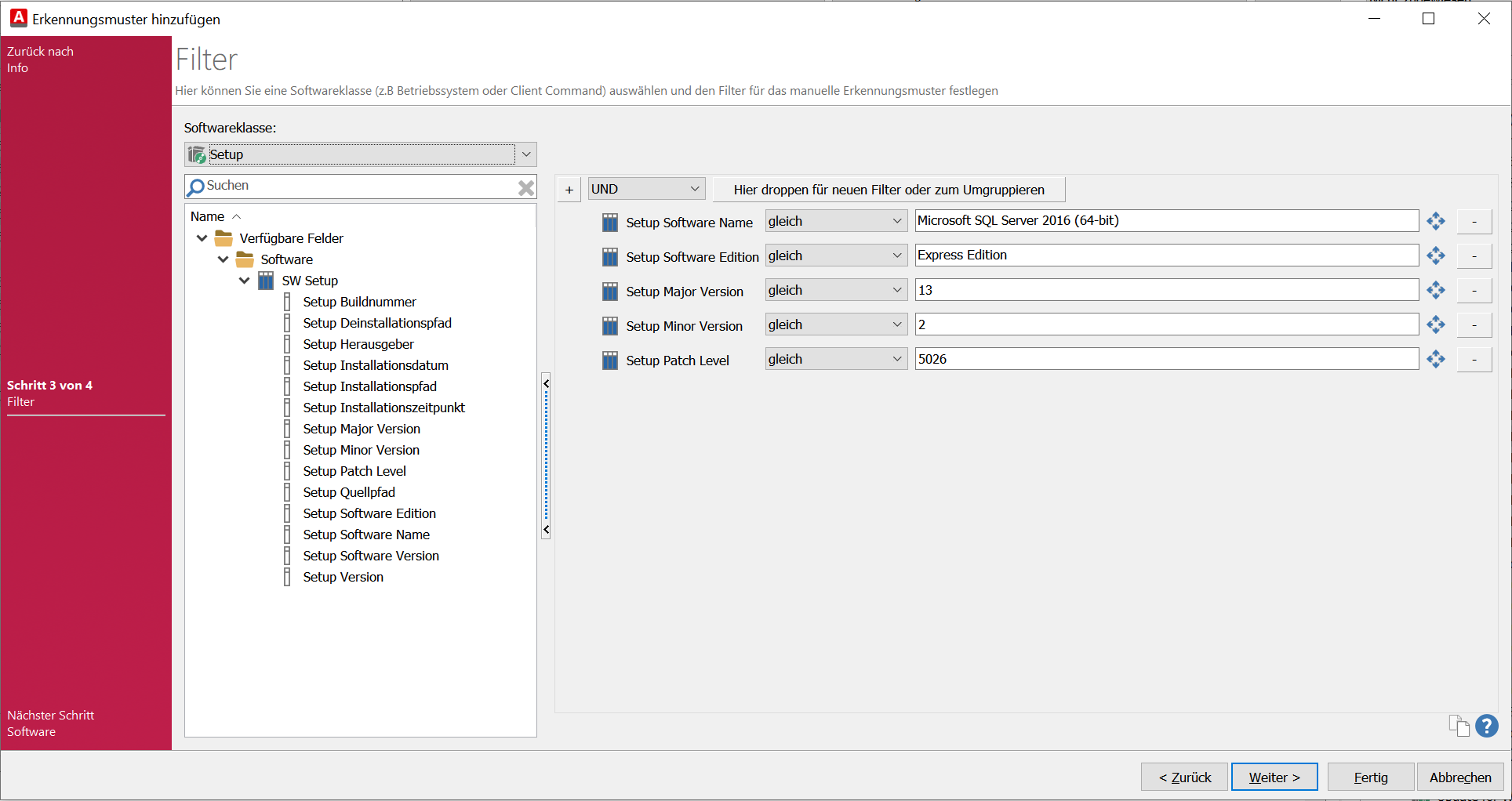
Task: Remove the Setup Software Edition filter row
Action: [x=1474, y=256]
